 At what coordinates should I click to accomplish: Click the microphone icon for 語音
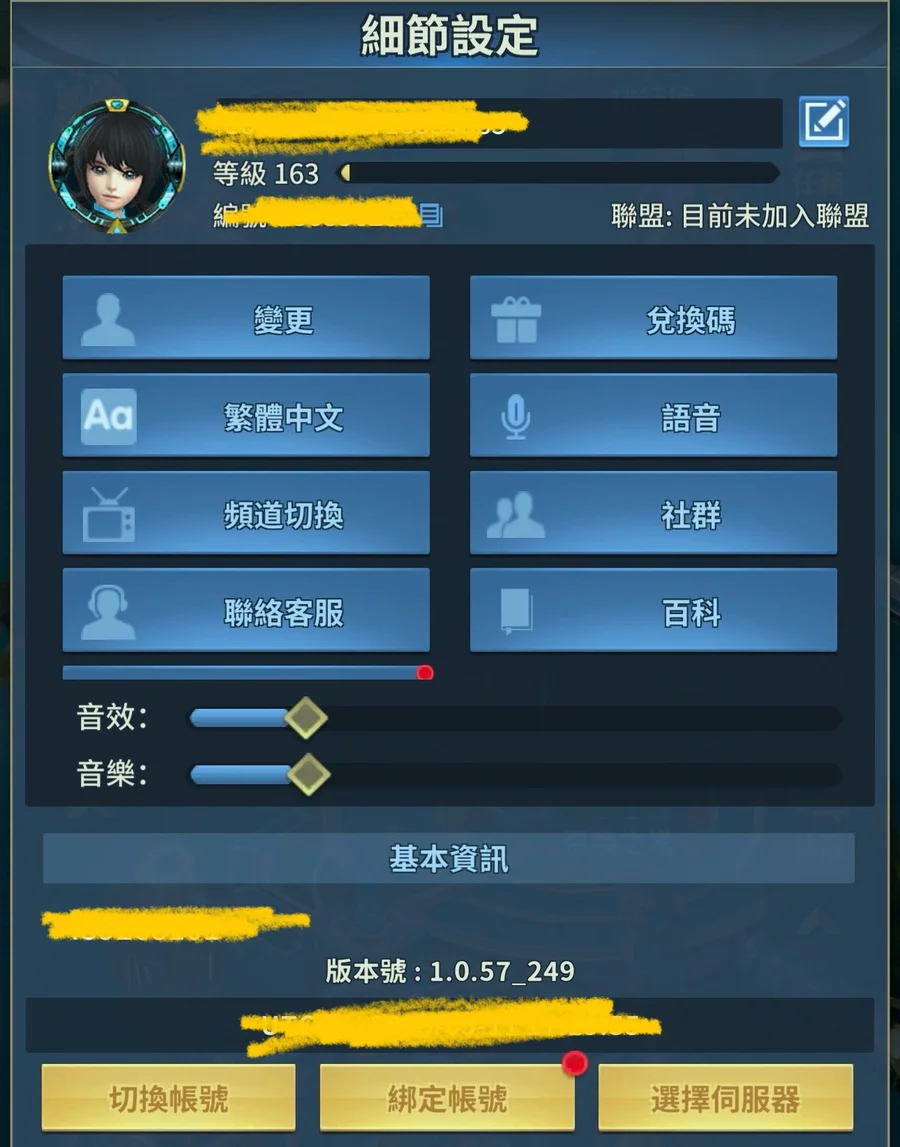click(516, 417)
